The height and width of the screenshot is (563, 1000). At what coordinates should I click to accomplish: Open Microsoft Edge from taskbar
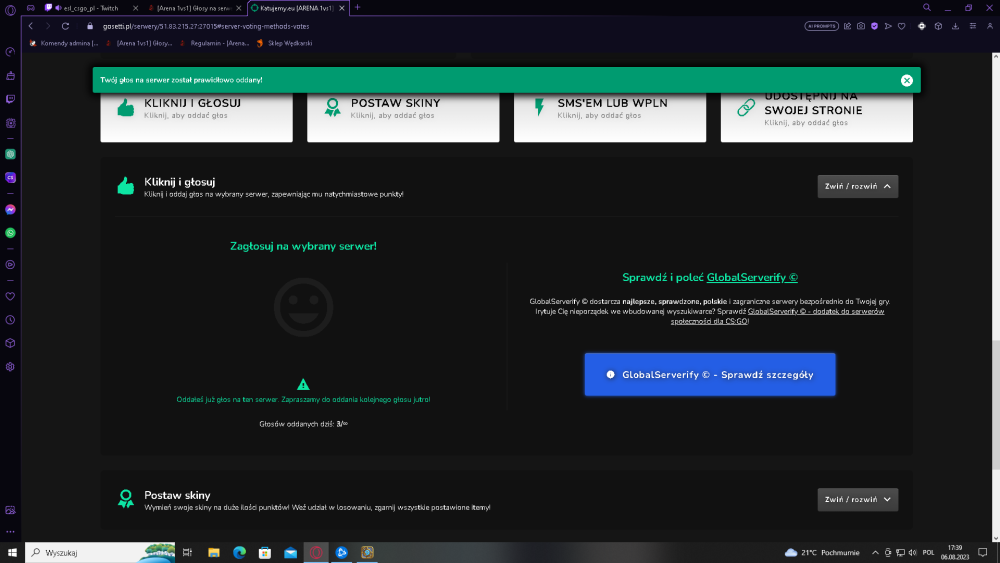click(x=239, y=552)
